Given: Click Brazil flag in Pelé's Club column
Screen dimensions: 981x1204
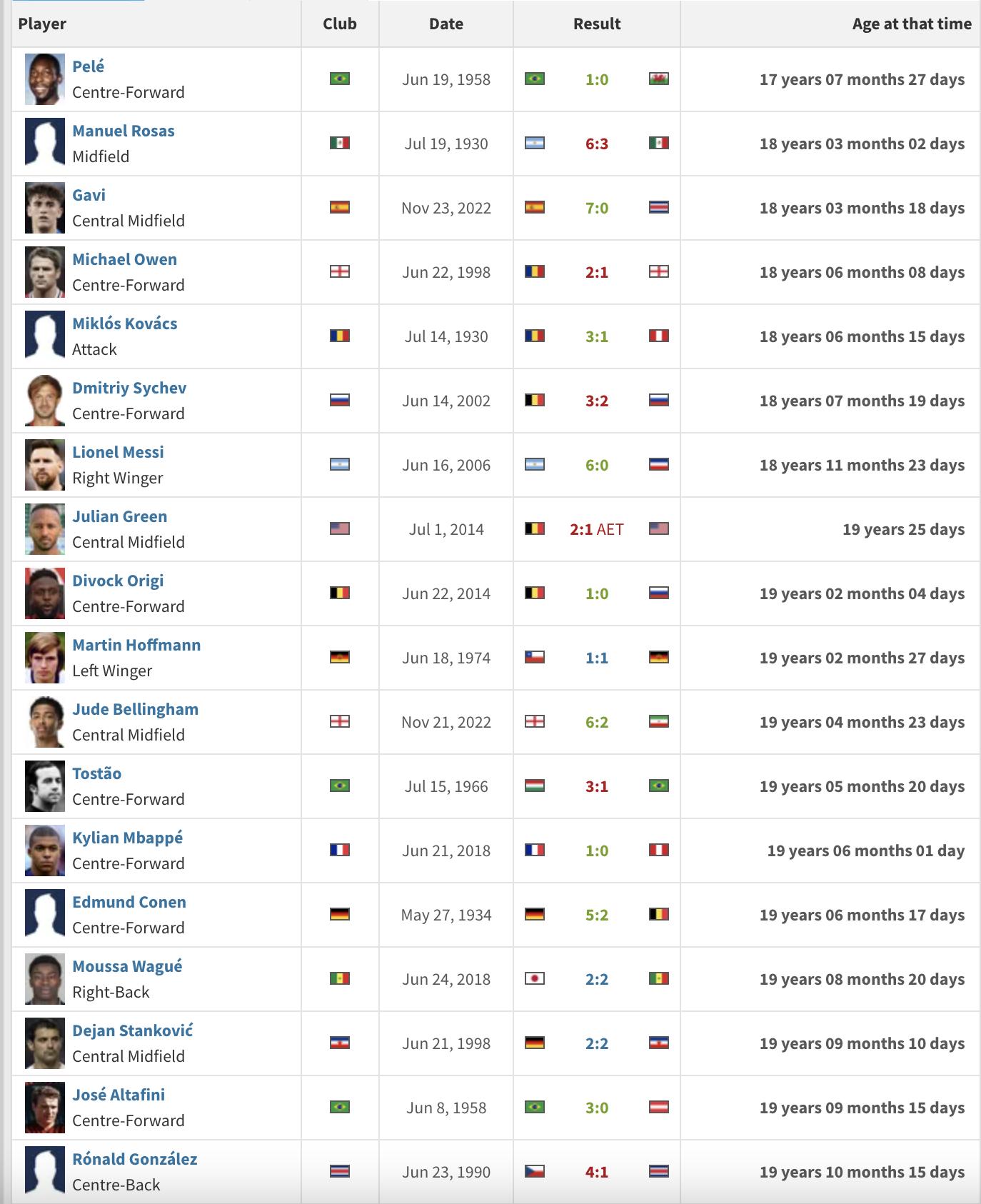Looking at the screenshot, I should (x=340, y=79).
